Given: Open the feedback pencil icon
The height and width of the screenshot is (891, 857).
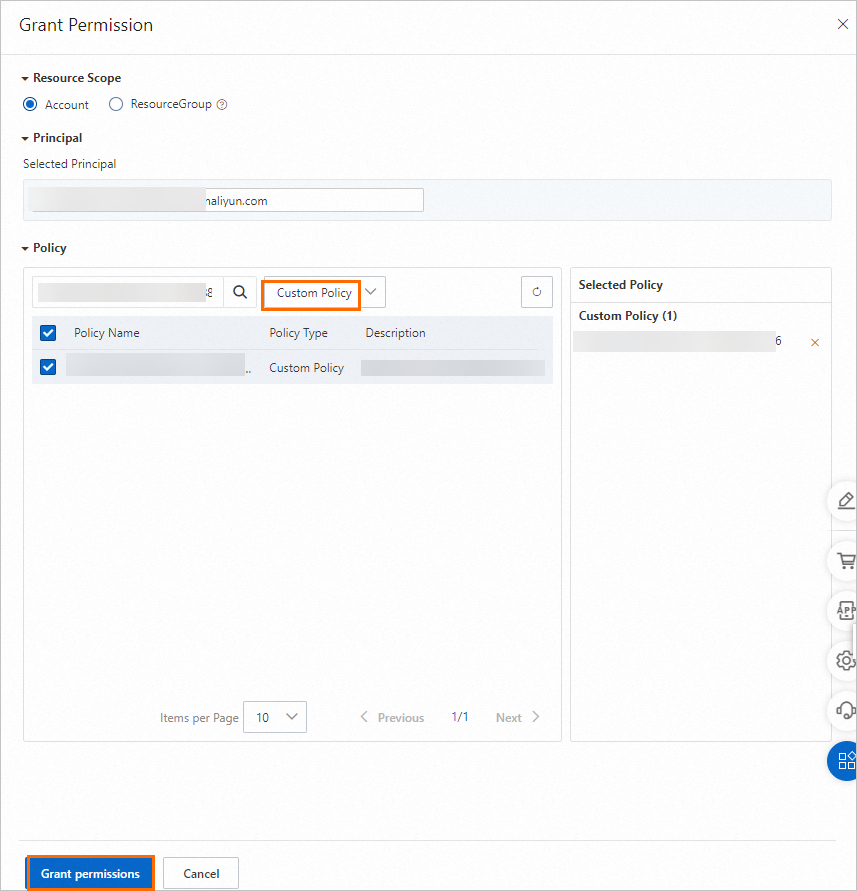Looking at the screenshot, I should pos(845,501).
